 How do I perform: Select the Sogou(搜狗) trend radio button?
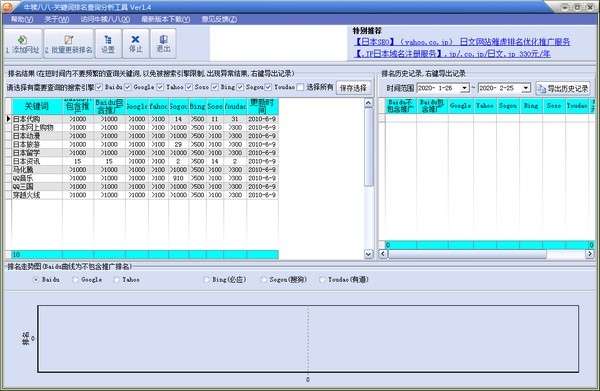[263, 280]
